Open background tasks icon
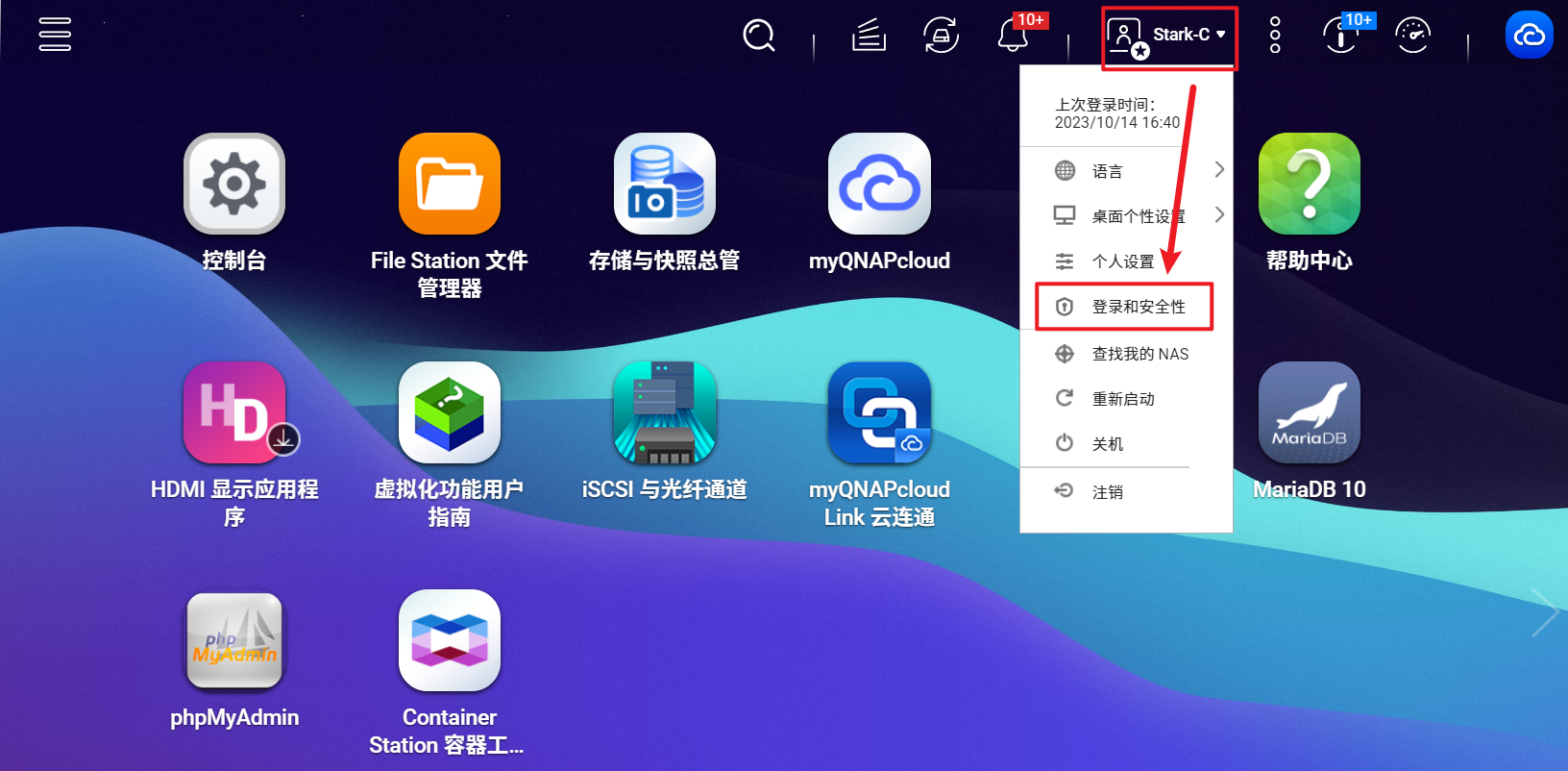1568x771 pixels. 869,36
